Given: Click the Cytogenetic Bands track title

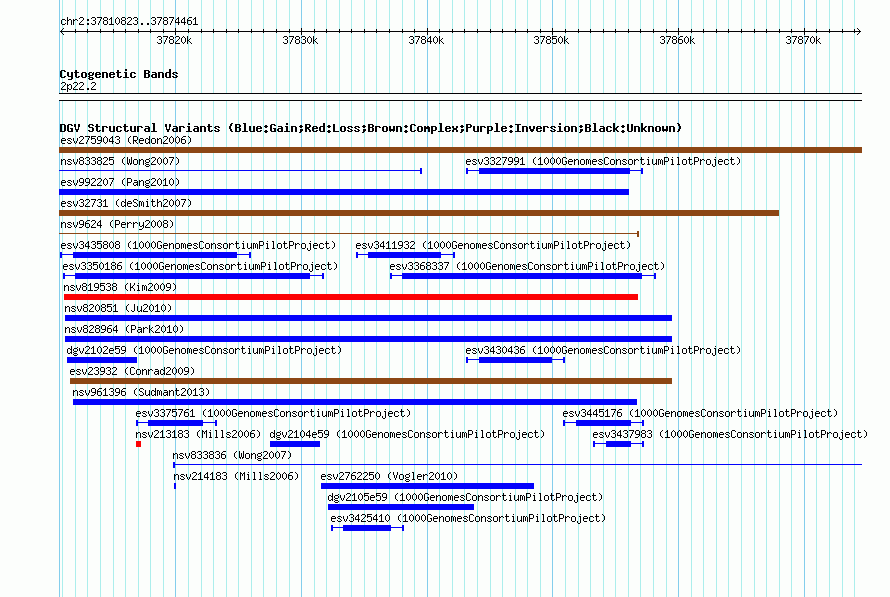Looking at the screenshot, I should tap(119, 74).
